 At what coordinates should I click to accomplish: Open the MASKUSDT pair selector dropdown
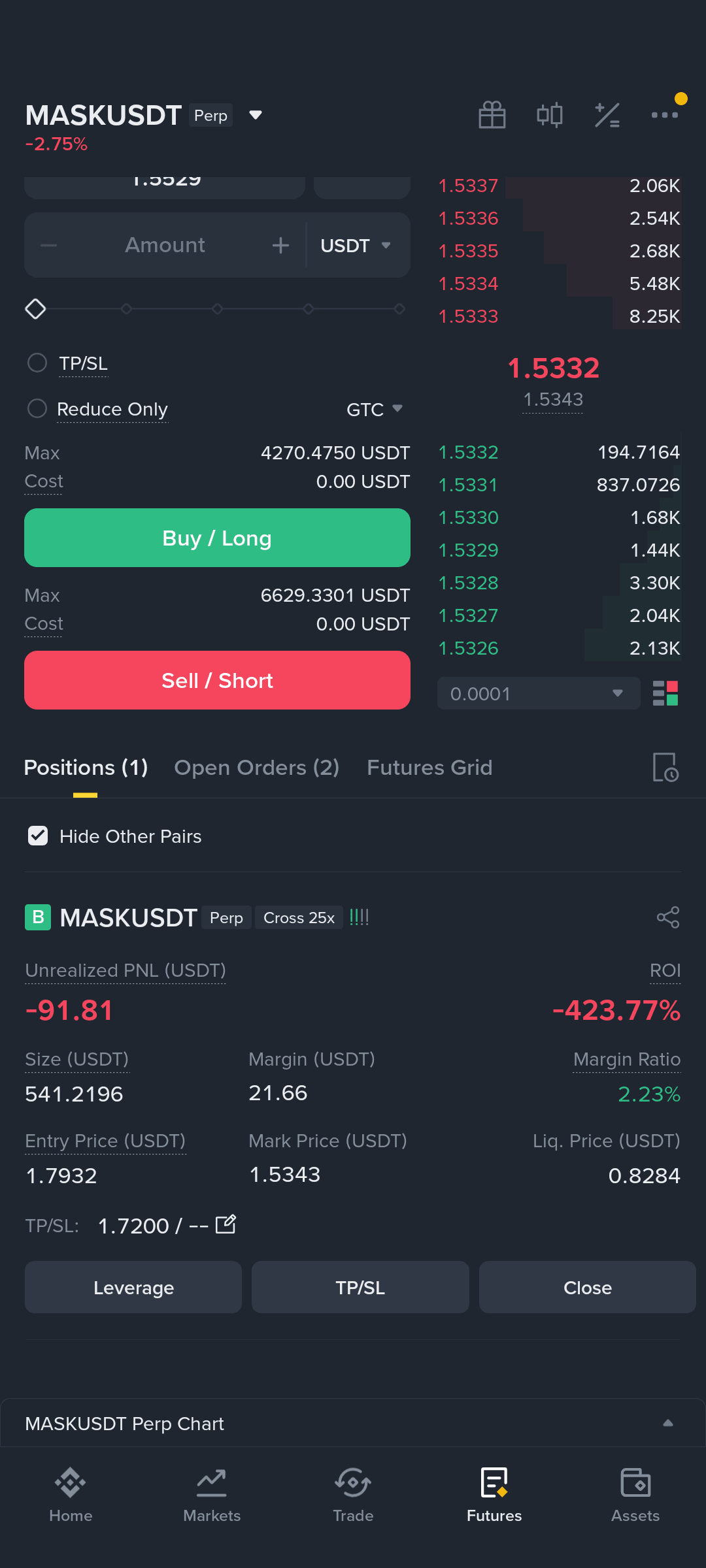[256, 115]
